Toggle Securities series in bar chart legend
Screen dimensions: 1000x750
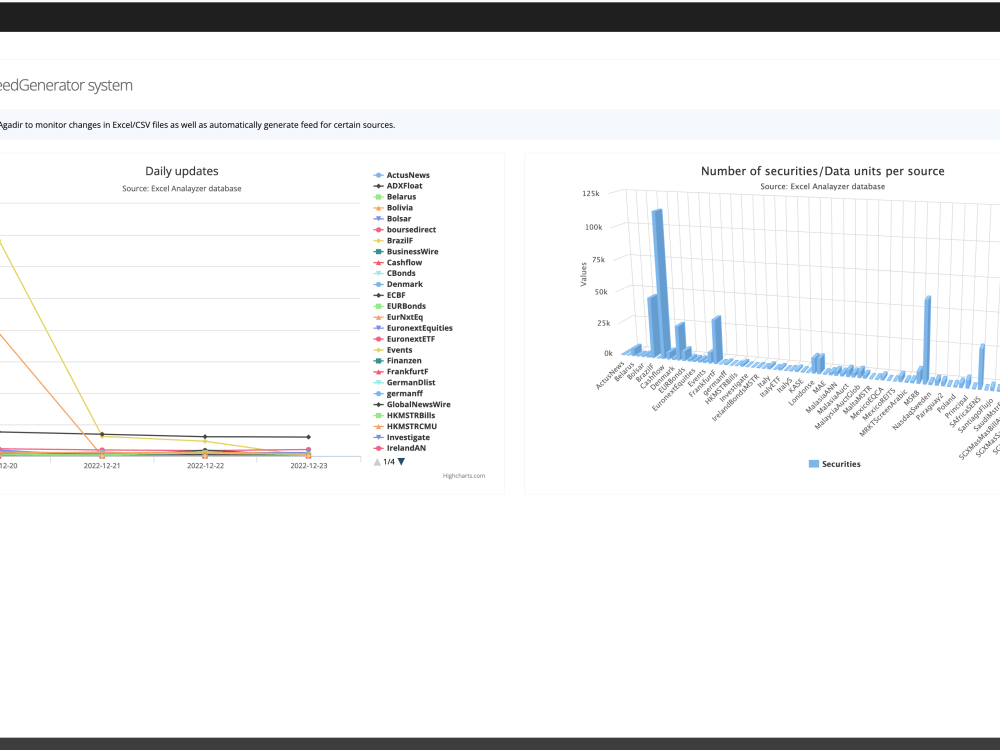[834, 464]
